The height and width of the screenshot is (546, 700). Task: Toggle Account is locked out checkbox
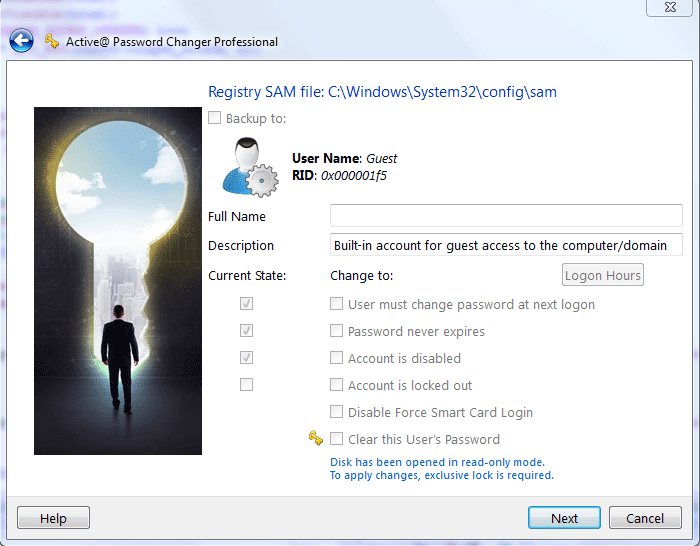click(336, 385)
